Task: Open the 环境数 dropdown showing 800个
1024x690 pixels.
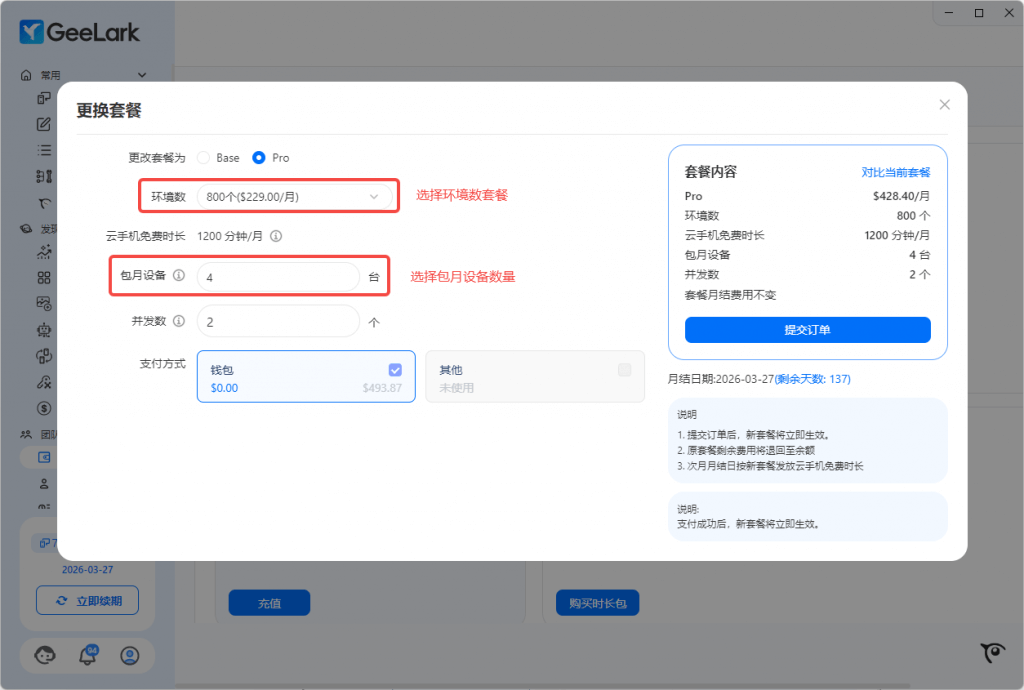Action: click(x=294, y=197)
